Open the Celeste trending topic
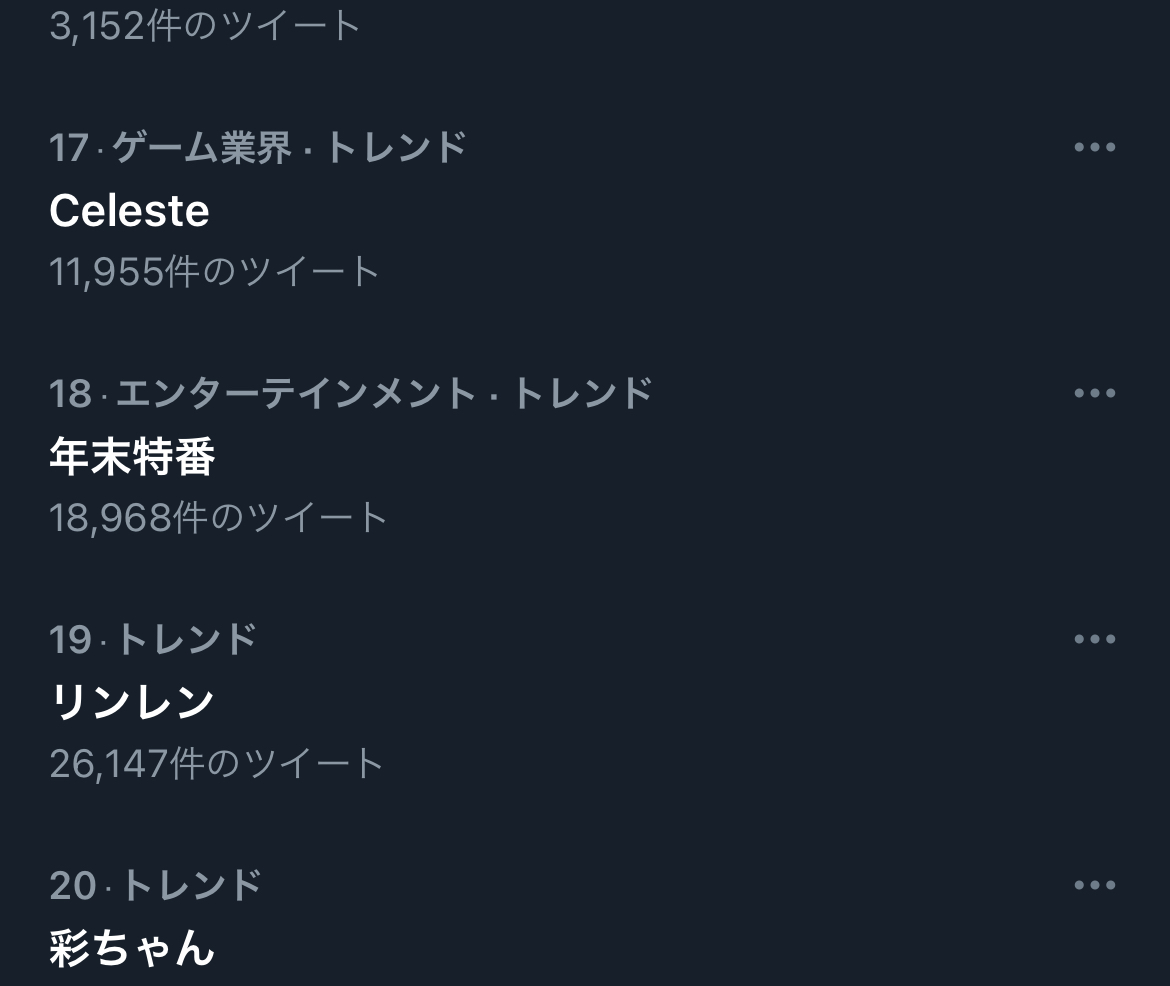 (129, 210)
